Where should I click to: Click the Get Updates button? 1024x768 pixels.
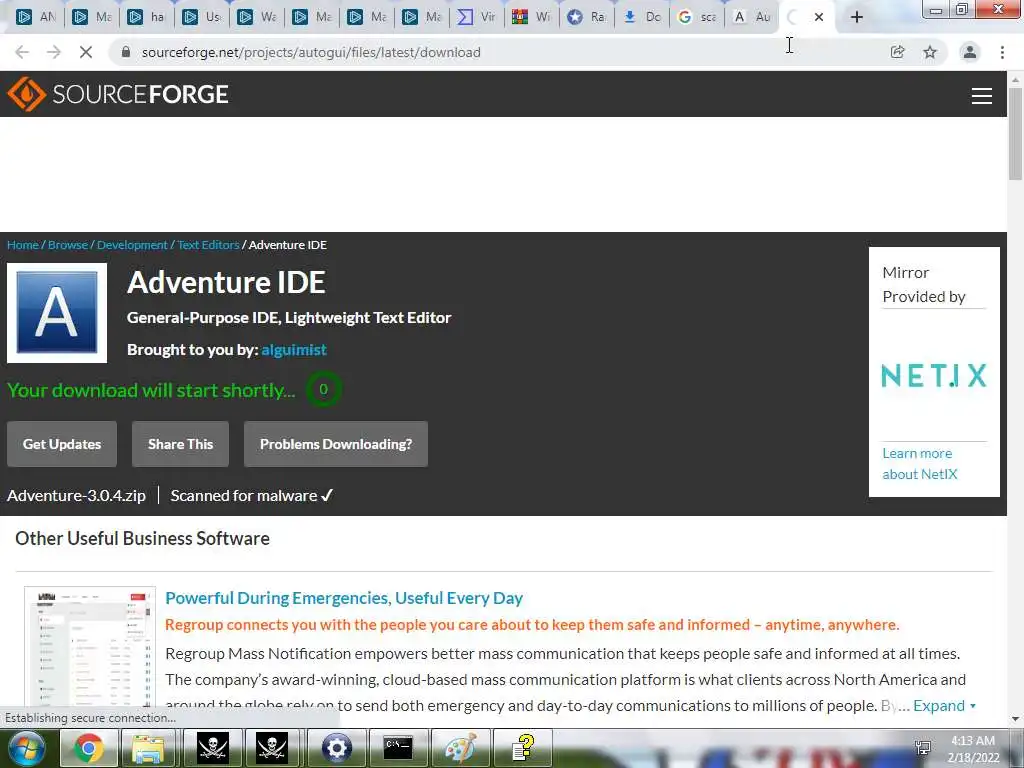[x=62, y=444]
